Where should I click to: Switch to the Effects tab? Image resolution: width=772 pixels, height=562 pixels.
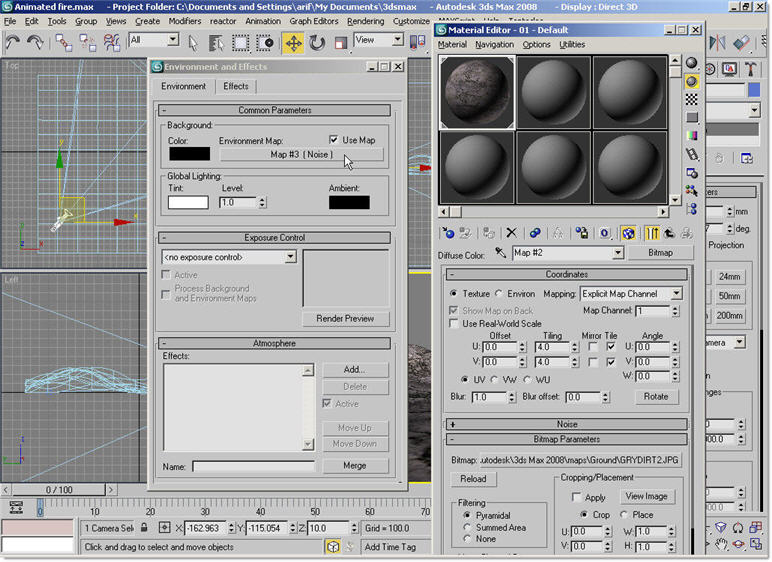click(x=236, y=86)
